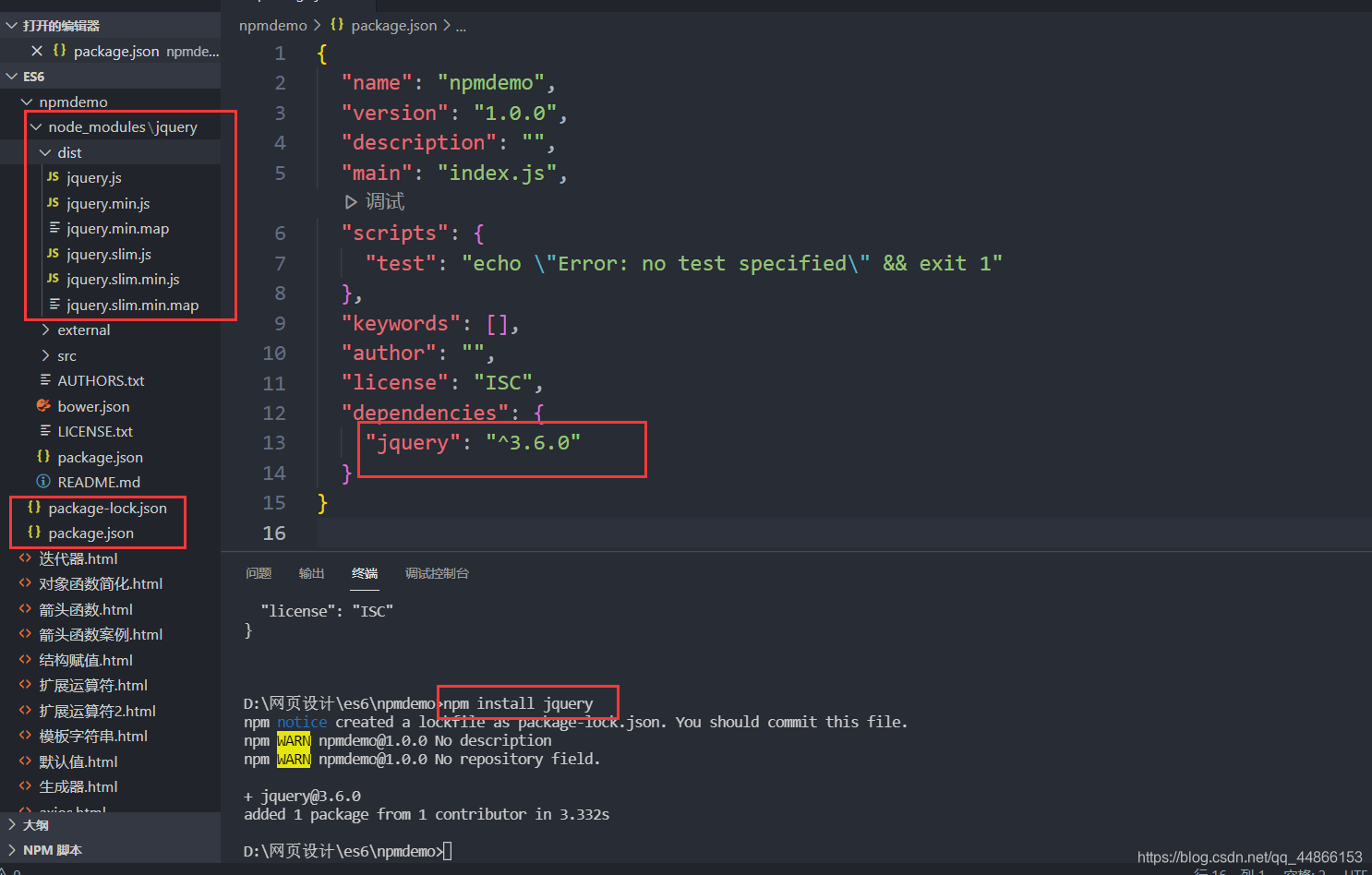
Task: Open README.md in the explorer
Action: 99,482
